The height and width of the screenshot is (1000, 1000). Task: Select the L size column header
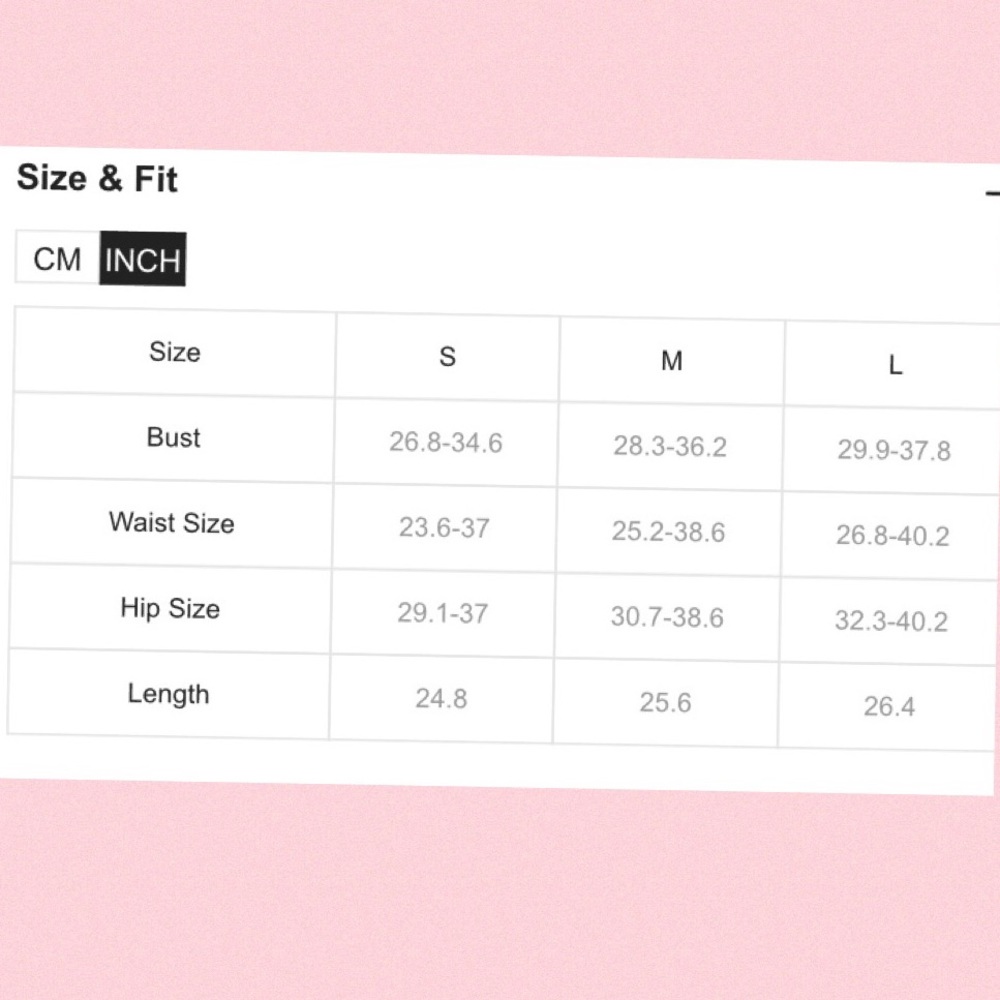pos(895,366)
